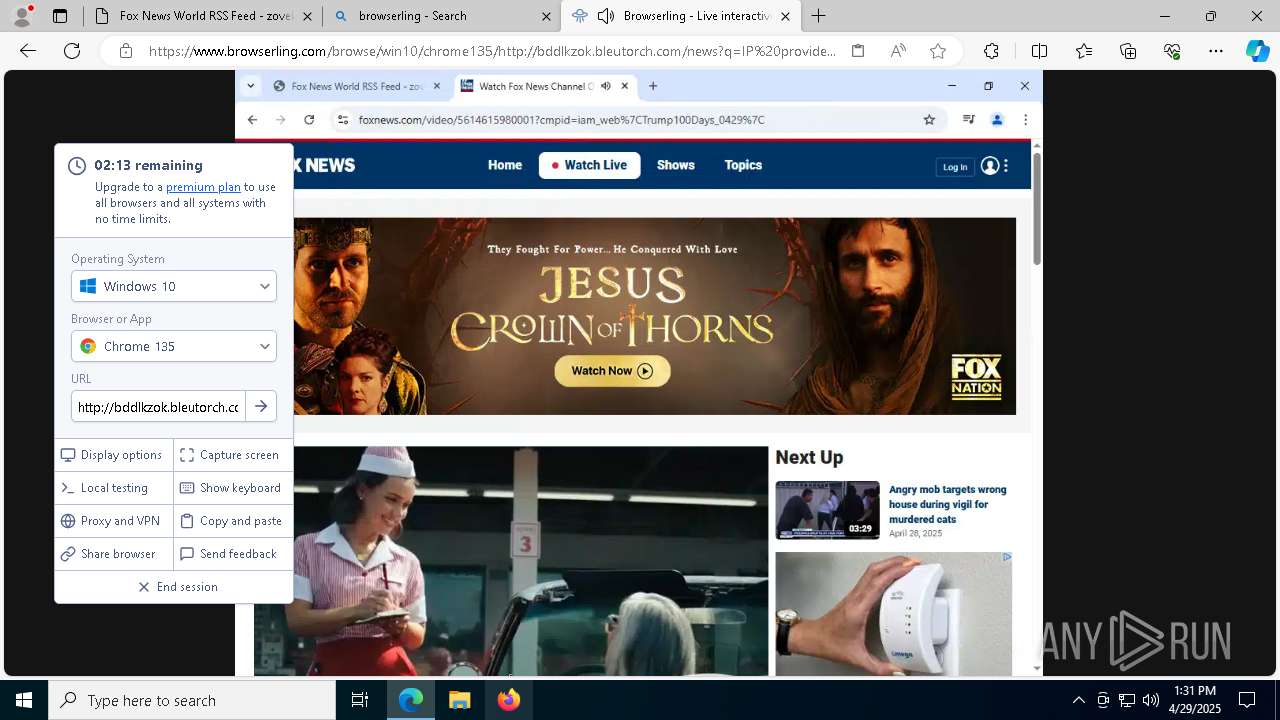This screenshot has width=1280, height=720.
Task: Open a new tab in inner Chrome
Action: (653, 86)
